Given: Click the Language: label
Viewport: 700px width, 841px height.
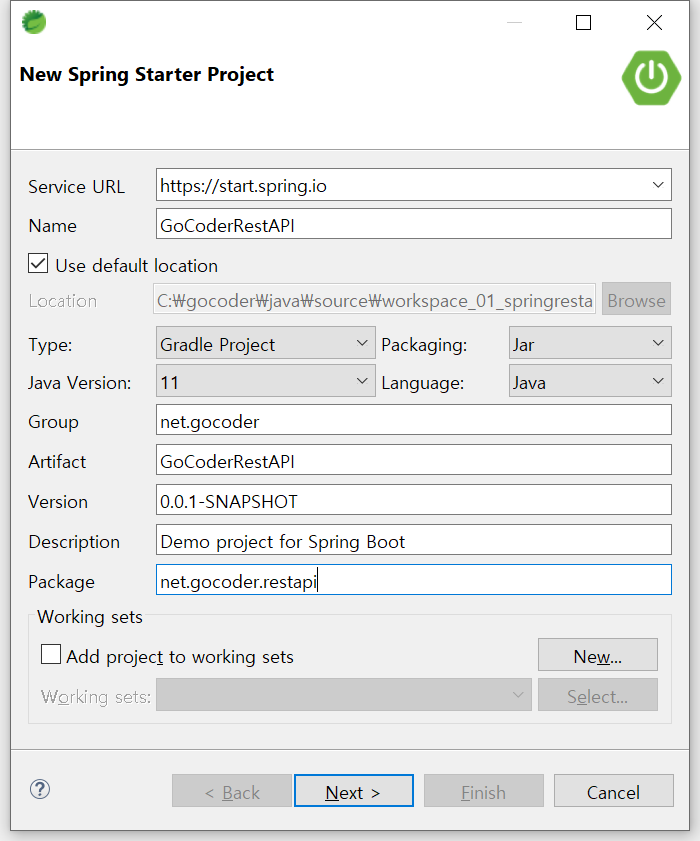Looking at the screenshot, I should tap(423, 383).
